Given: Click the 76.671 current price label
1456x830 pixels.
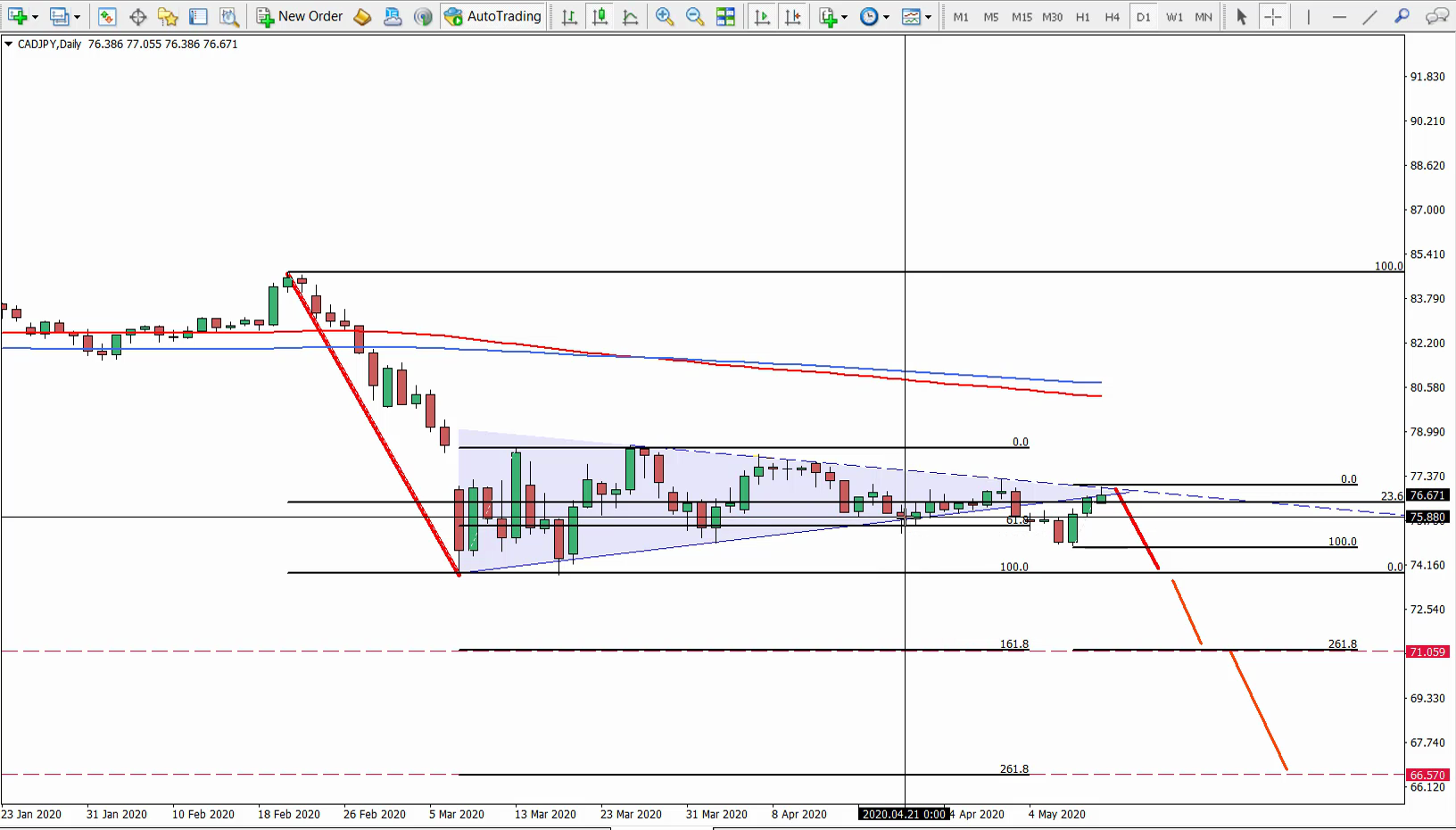Looking at the screenshot, I should [1427, 495].
